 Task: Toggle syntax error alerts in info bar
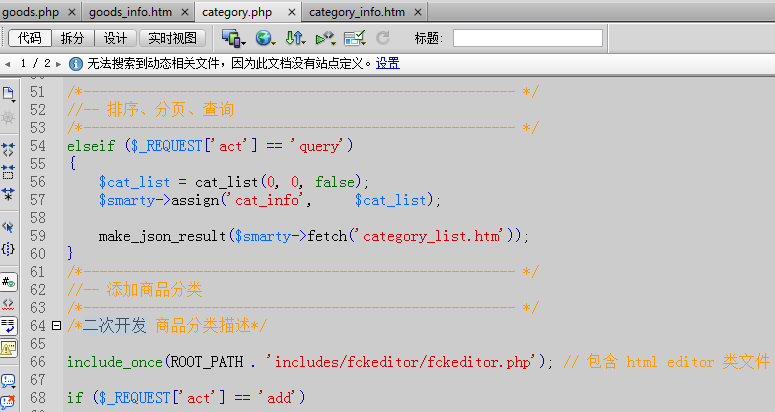pyautogui.click(x=8, y=348)
